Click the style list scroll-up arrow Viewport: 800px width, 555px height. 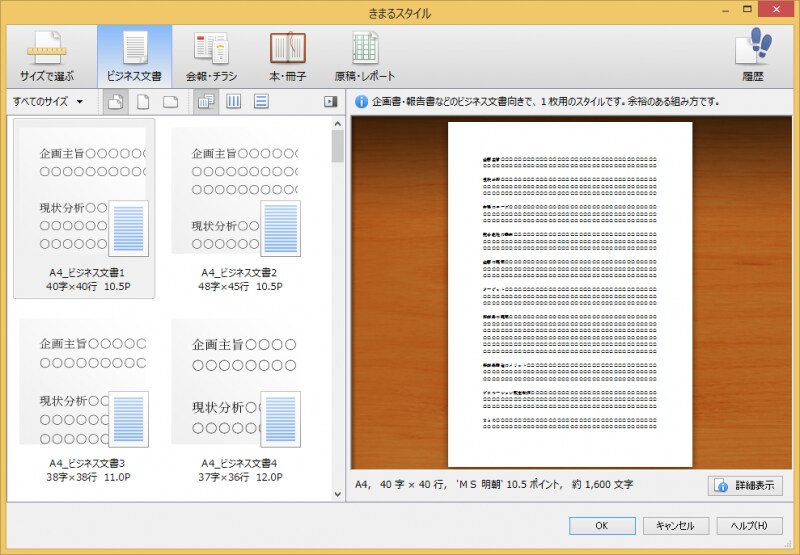click(x=337, y=123)
